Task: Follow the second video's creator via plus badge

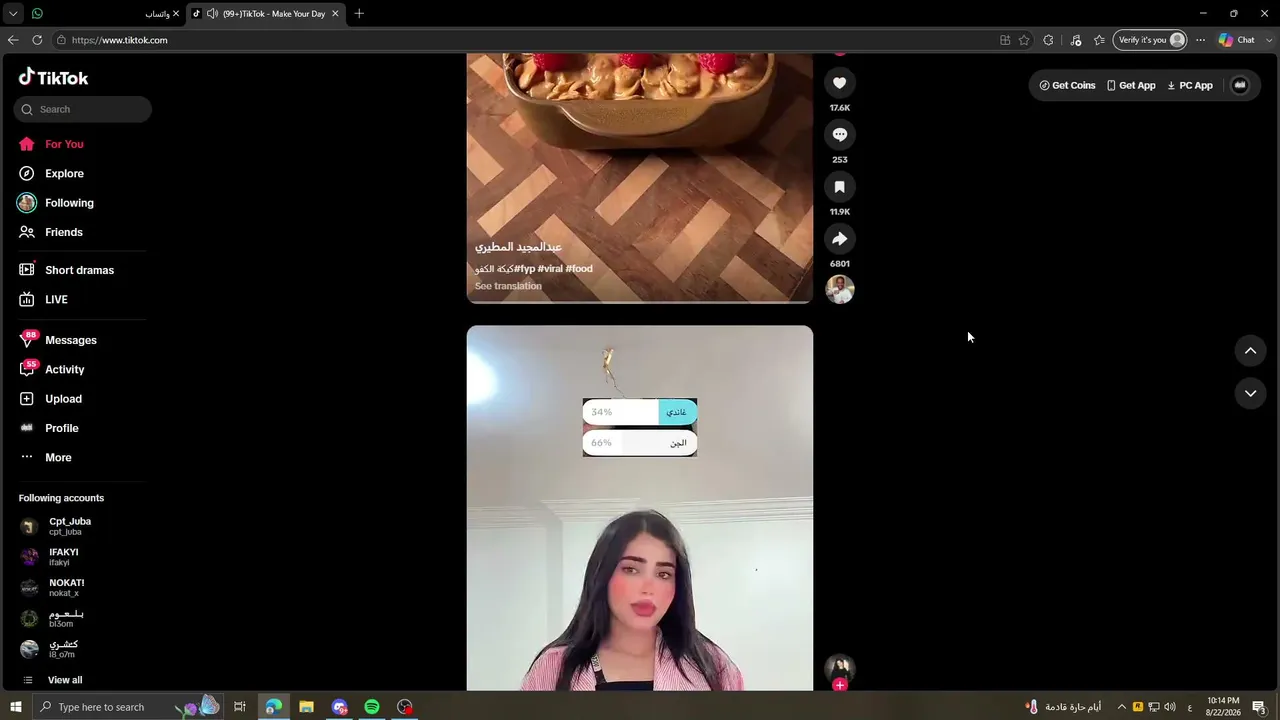Action: [x=840, y=685]
